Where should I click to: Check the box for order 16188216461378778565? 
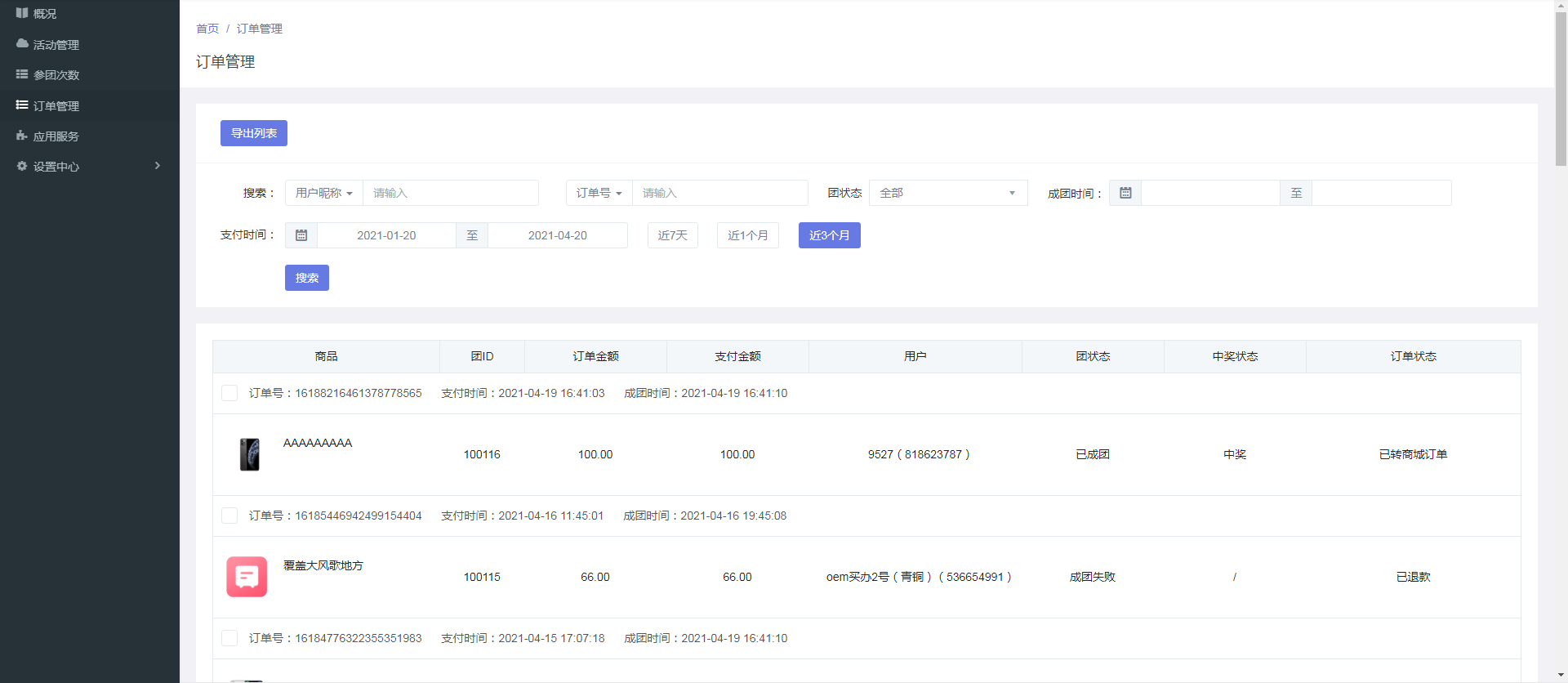pyautogui.click(x=229, y=393)
